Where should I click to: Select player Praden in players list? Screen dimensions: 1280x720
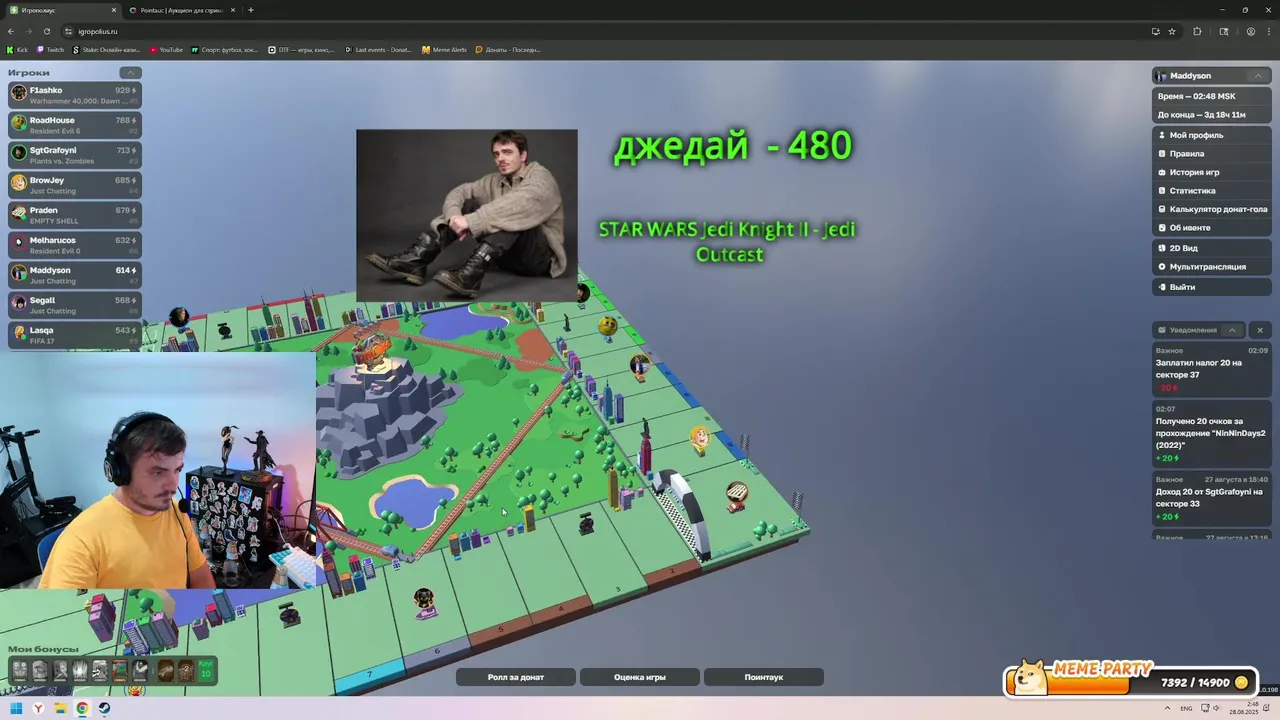click(75, 215)
